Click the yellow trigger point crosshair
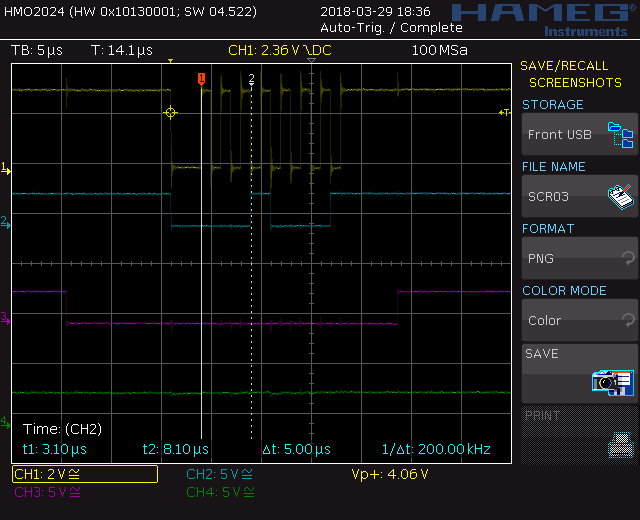This screenshot has height=520, width=640. point(171,112)
